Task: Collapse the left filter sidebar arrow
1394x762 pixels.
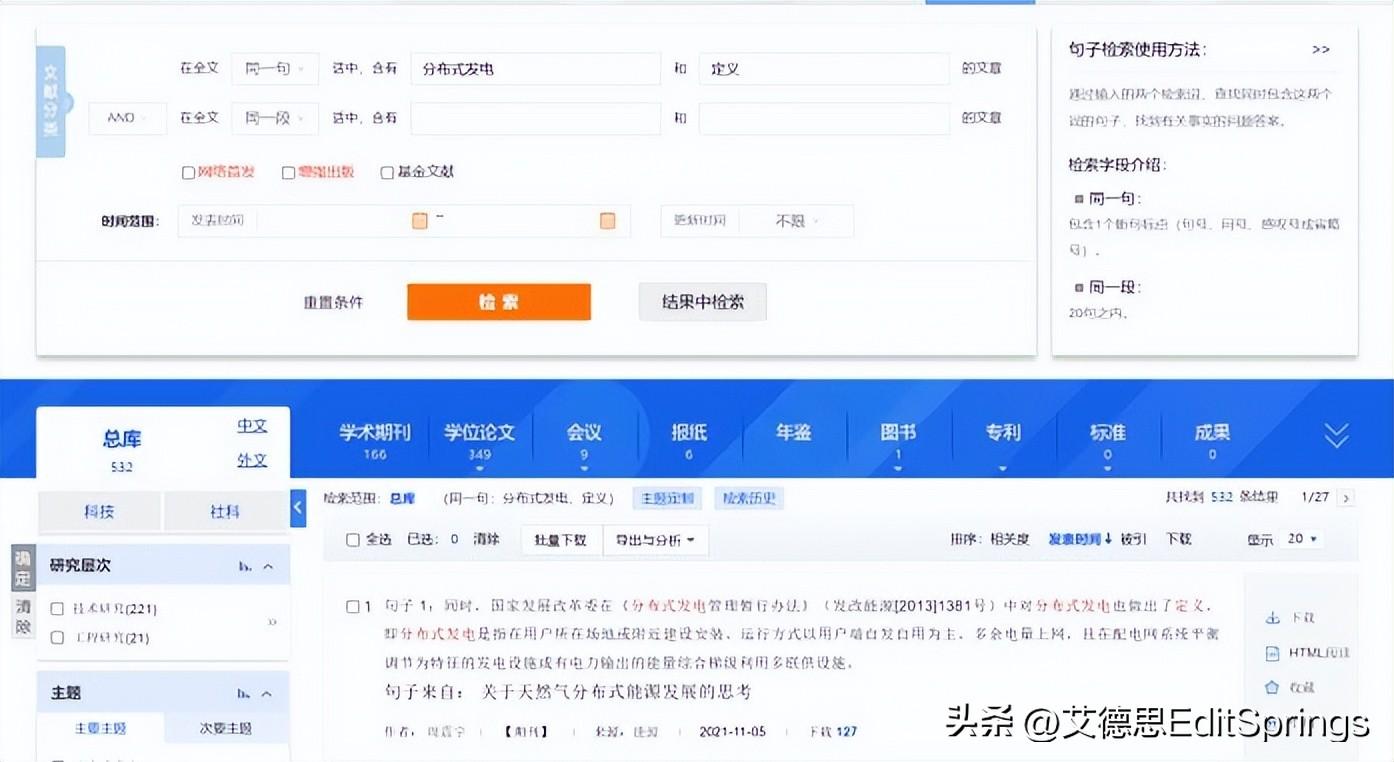Action: pos(298,508)
